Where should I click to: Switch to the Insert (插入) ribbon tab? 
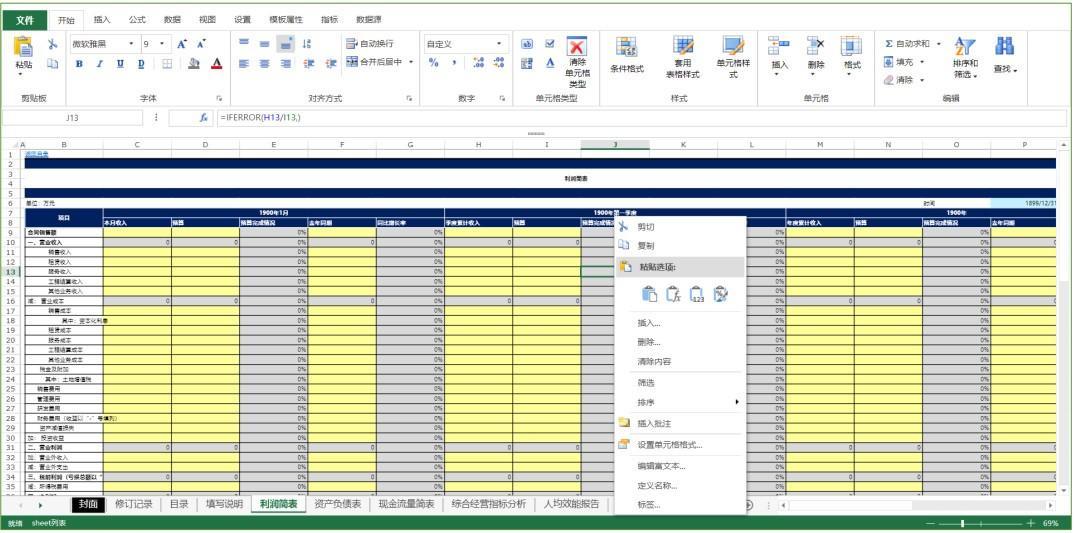pyautogui.click(x=102, y=20)
